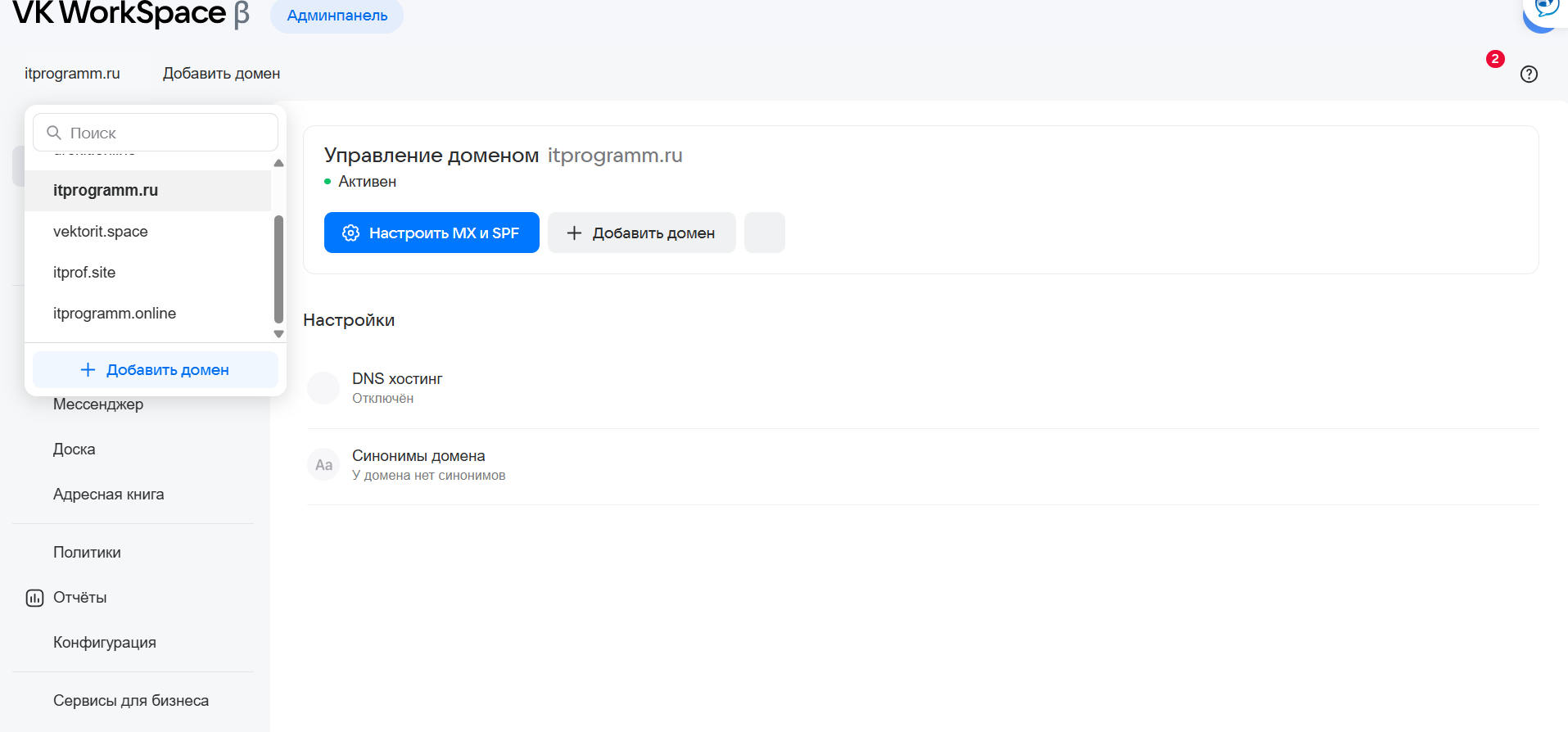Image resolution: width=1568 pixels, height=732 pixels.
Task: Click the Админпанель pill button
Action: 337,16
